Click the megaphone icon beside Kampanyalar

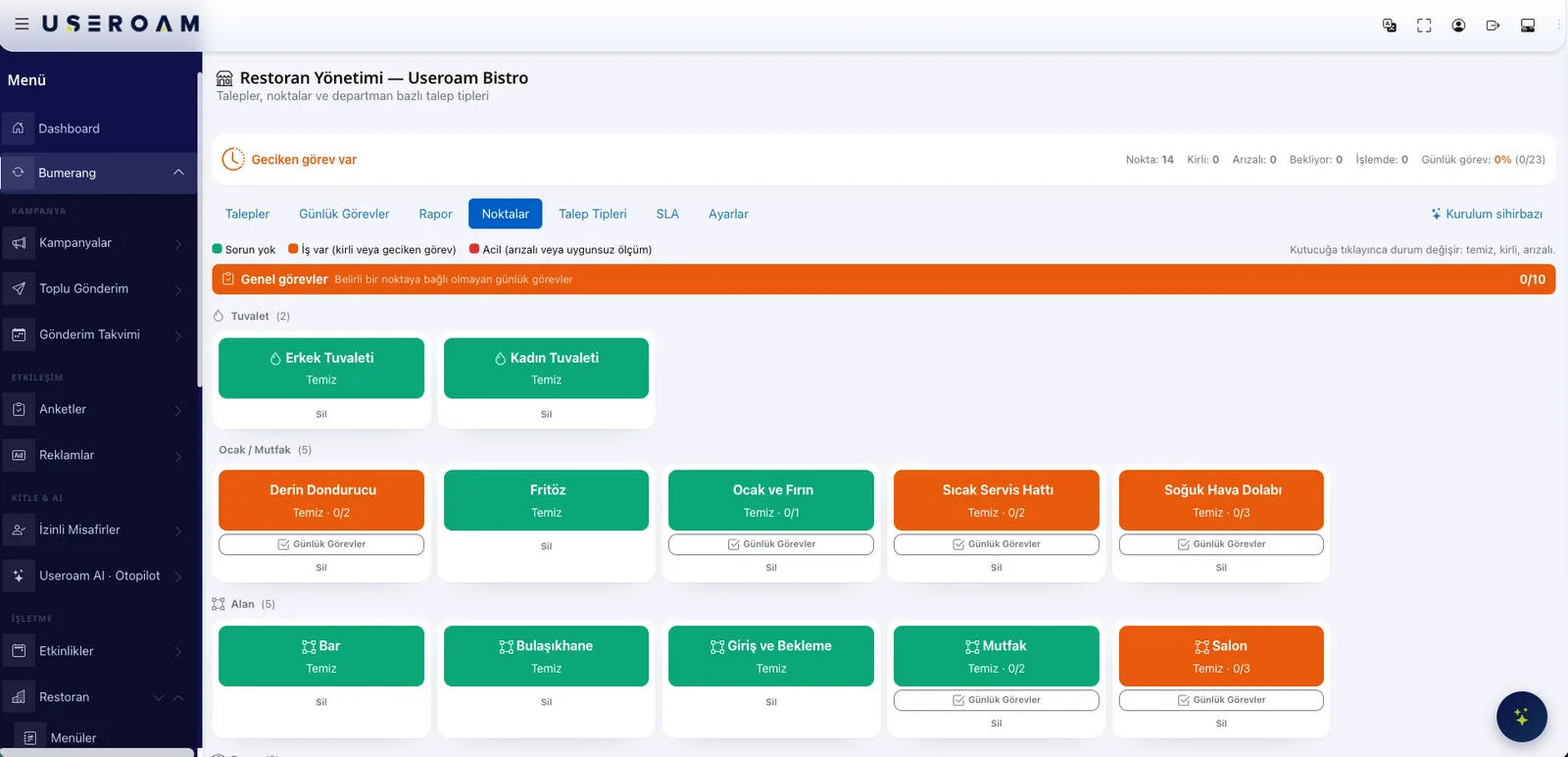point(19,243)
